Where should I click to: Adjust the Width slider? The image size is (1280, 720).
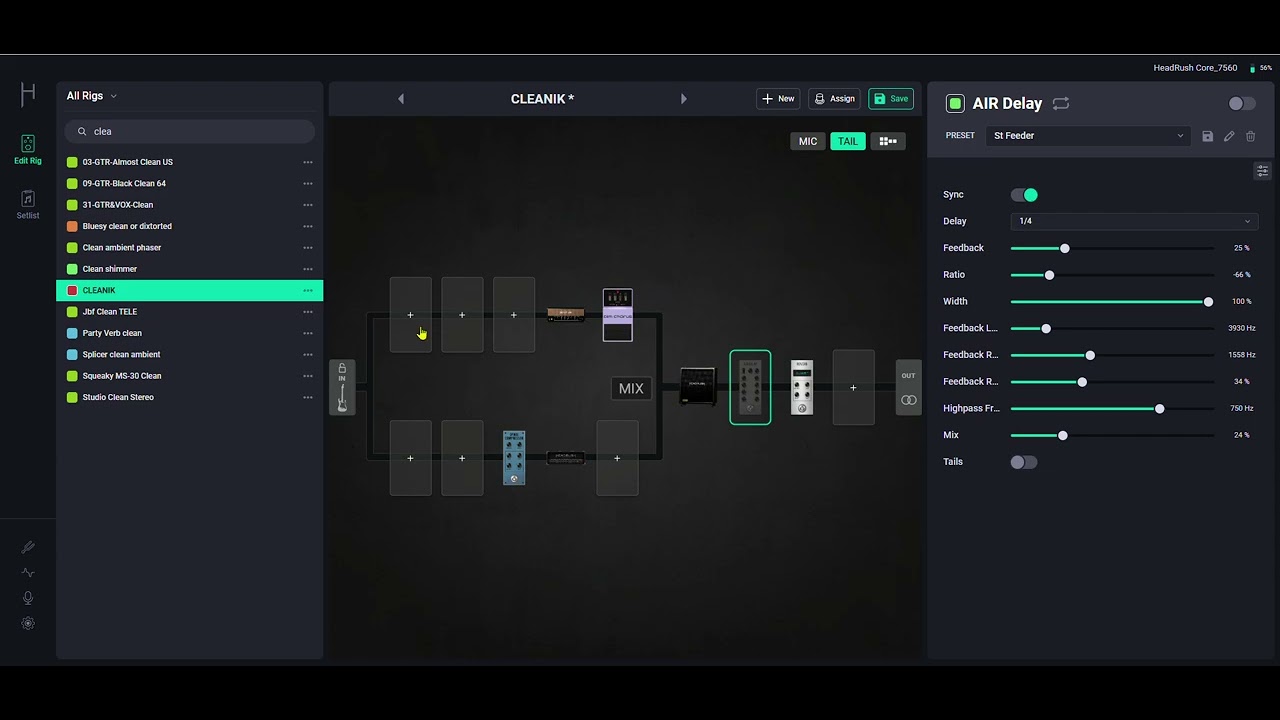1112,302
